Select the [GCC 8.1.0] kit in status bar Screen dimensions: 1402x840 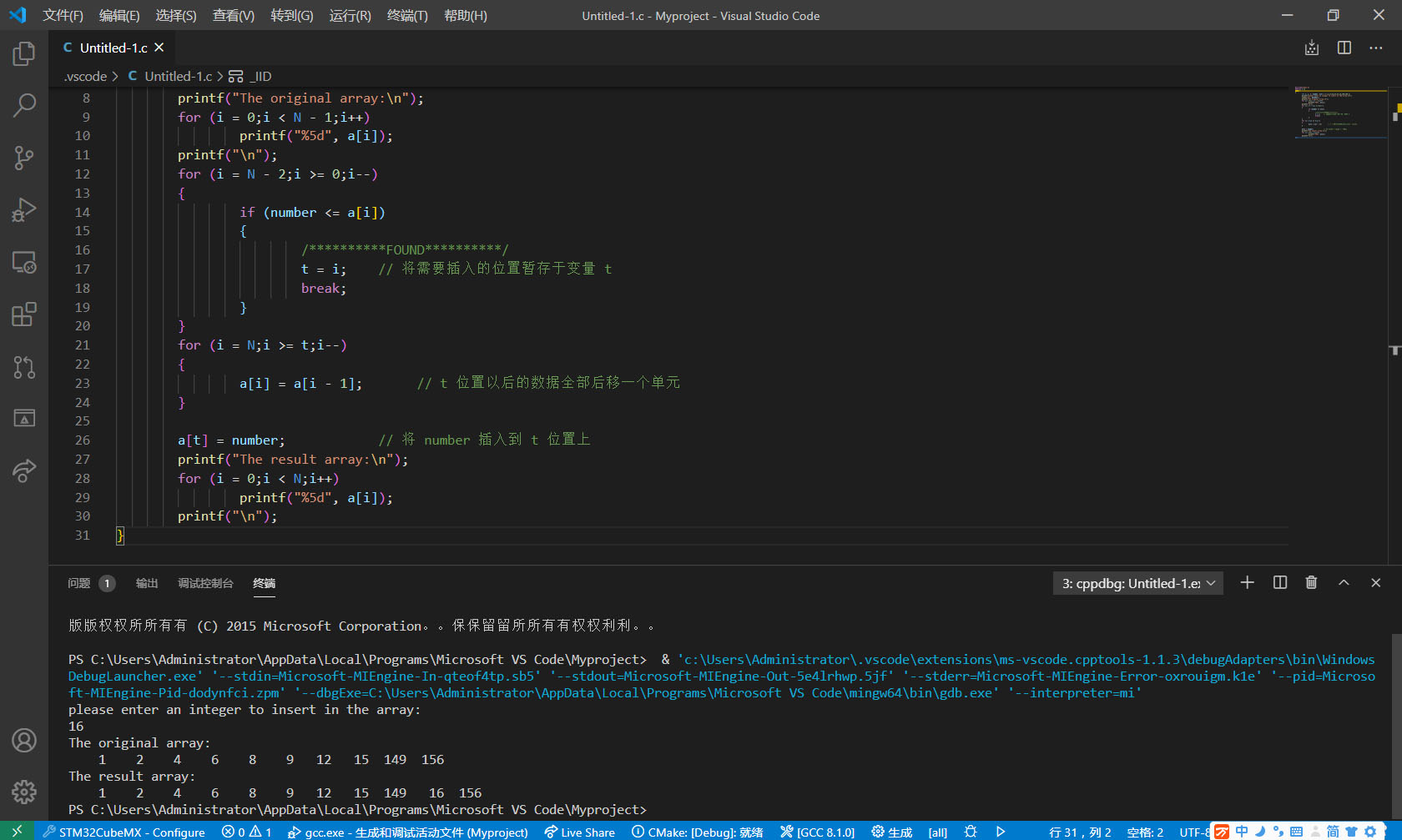point(818,832)
